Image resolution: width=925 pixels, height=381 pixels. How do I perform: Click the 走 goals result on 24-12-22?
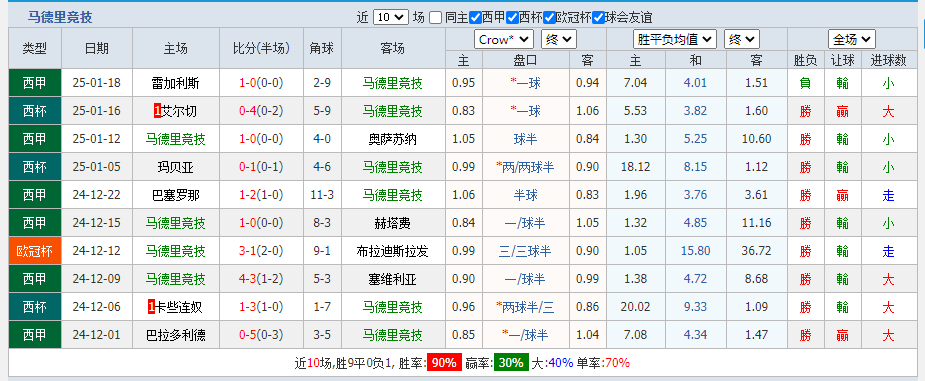pos(888,195)
